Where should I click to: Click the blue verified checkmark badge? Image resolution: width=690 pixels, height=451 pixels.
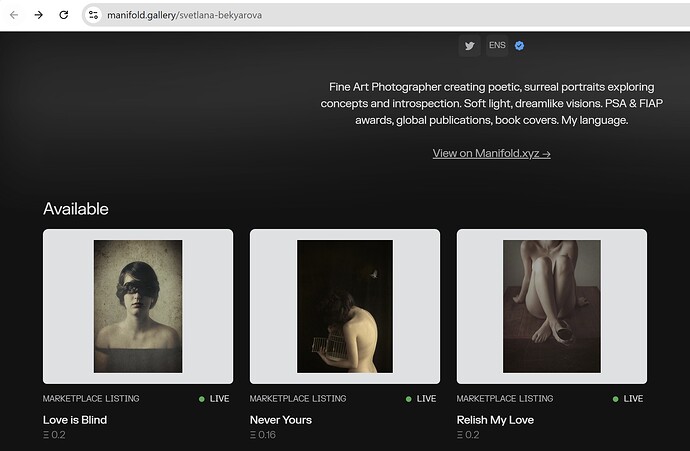[520, 45]
